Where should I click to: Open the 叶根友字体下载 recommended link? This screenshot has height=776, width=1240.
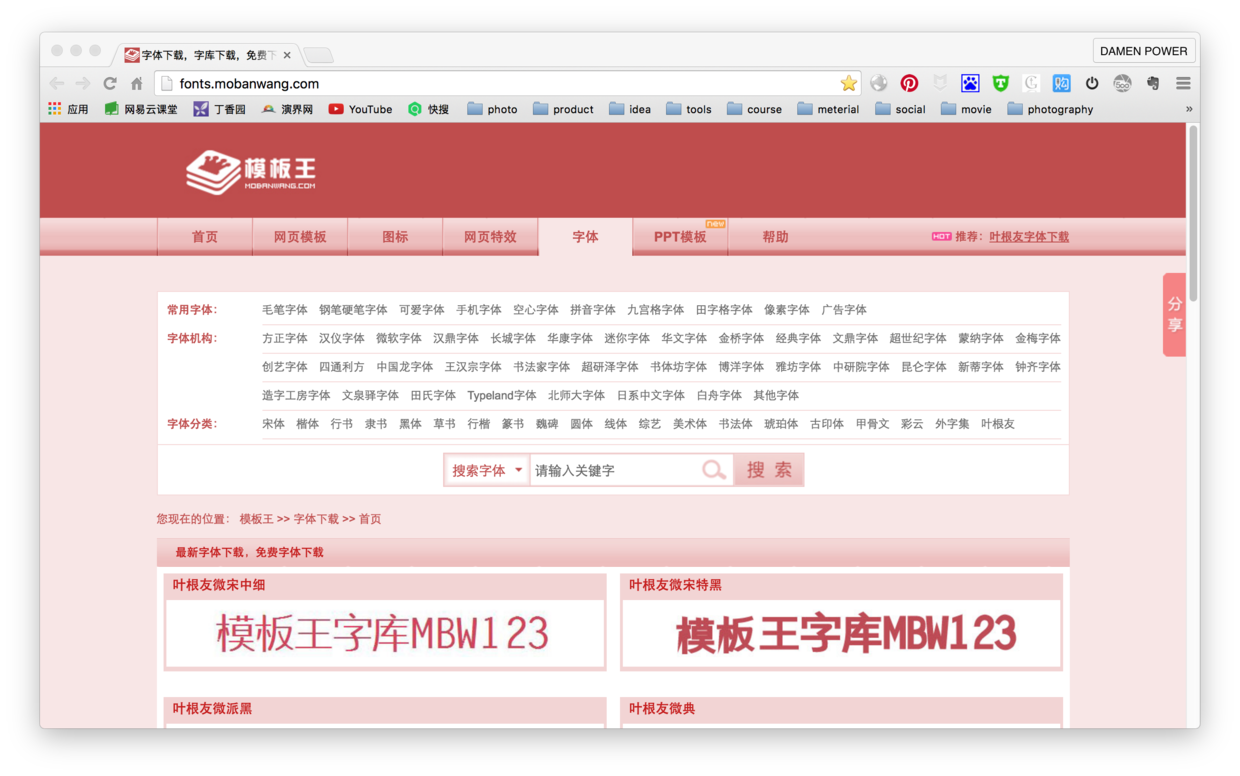(1029, 237)
